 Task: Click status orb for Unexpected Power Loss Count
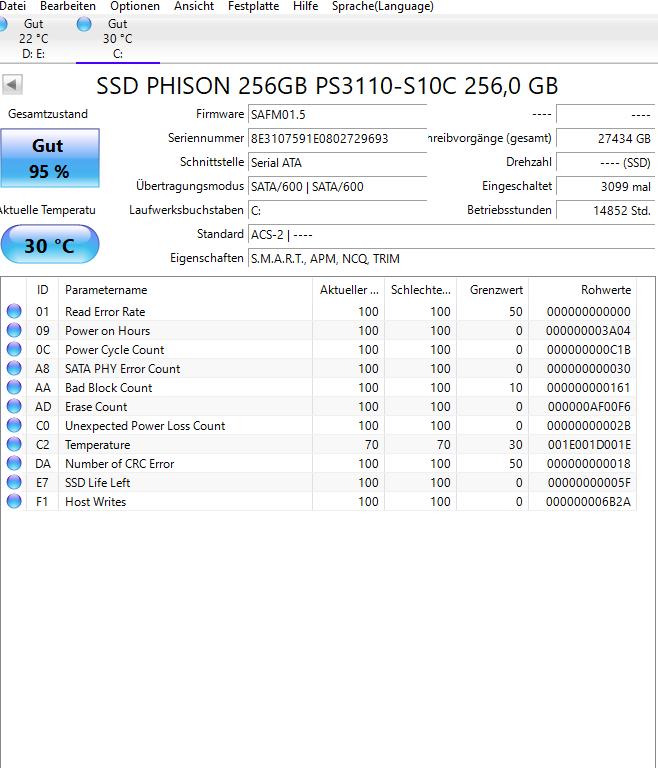pos(14,425)
